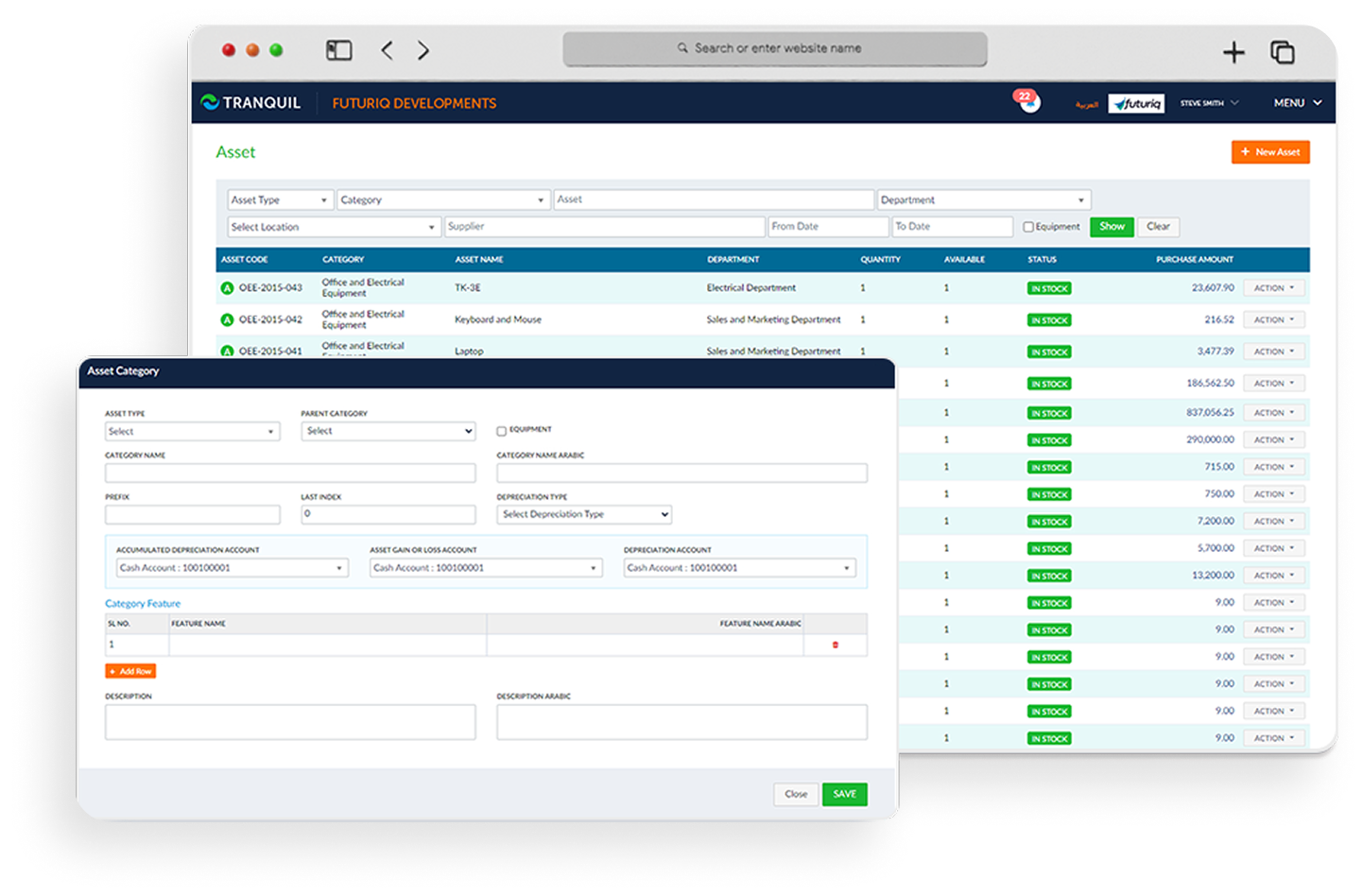Open the tab overview icon
Image resolution: width=1363 pixels, height=896 pixels.
pos(1282,53)
